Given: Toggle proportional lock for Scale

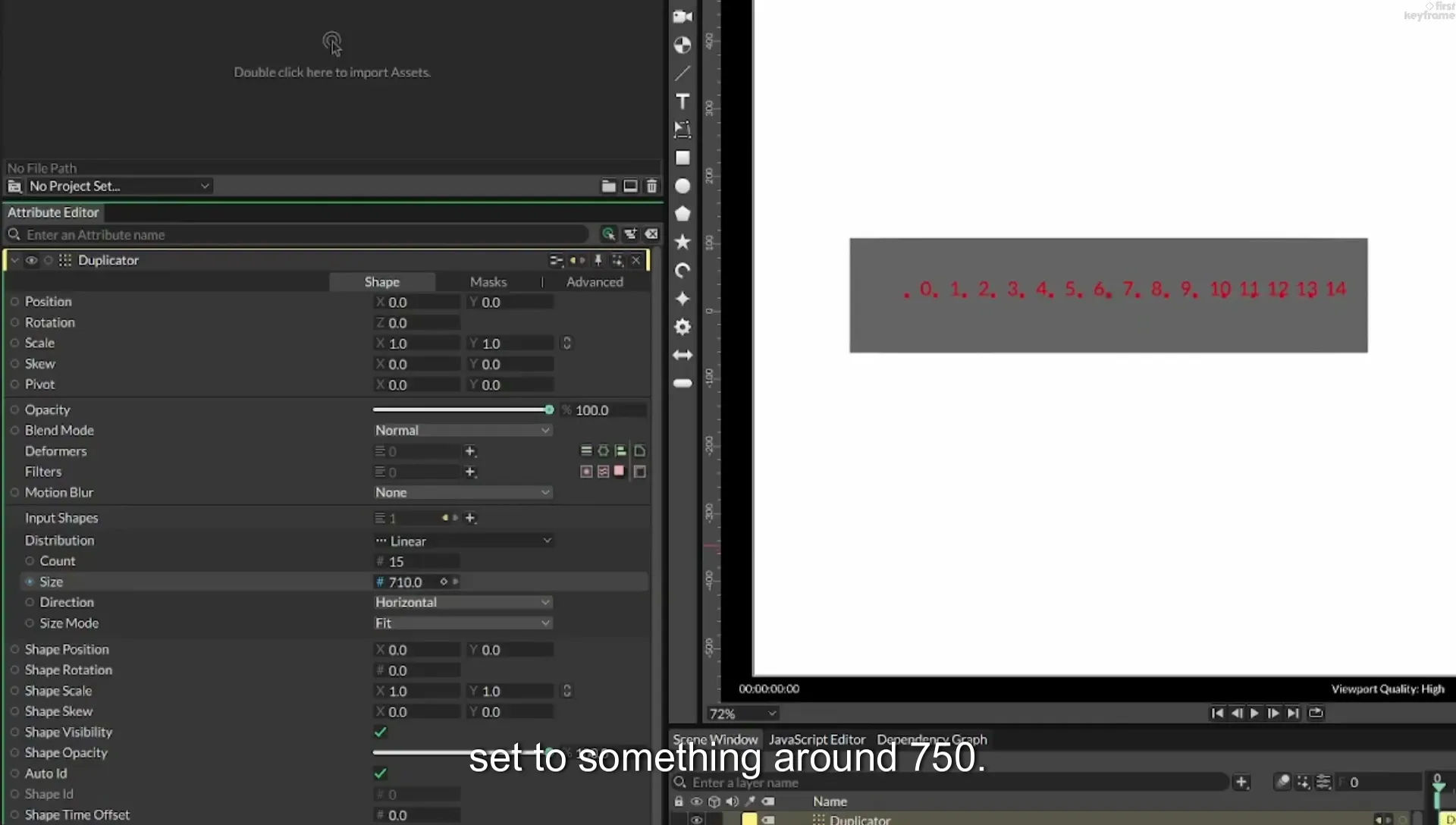Looking at the screenshot, I should [x=566, y=343].
